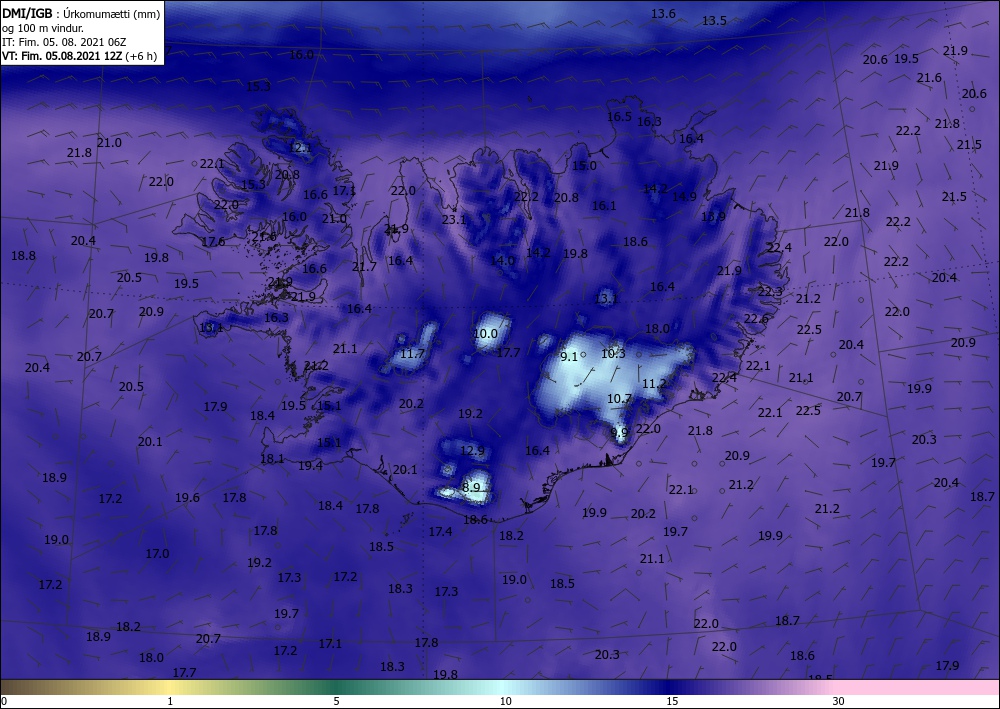Click the 11.7 value on the map
Screen dimensions: 1000x709
[413, 354]
